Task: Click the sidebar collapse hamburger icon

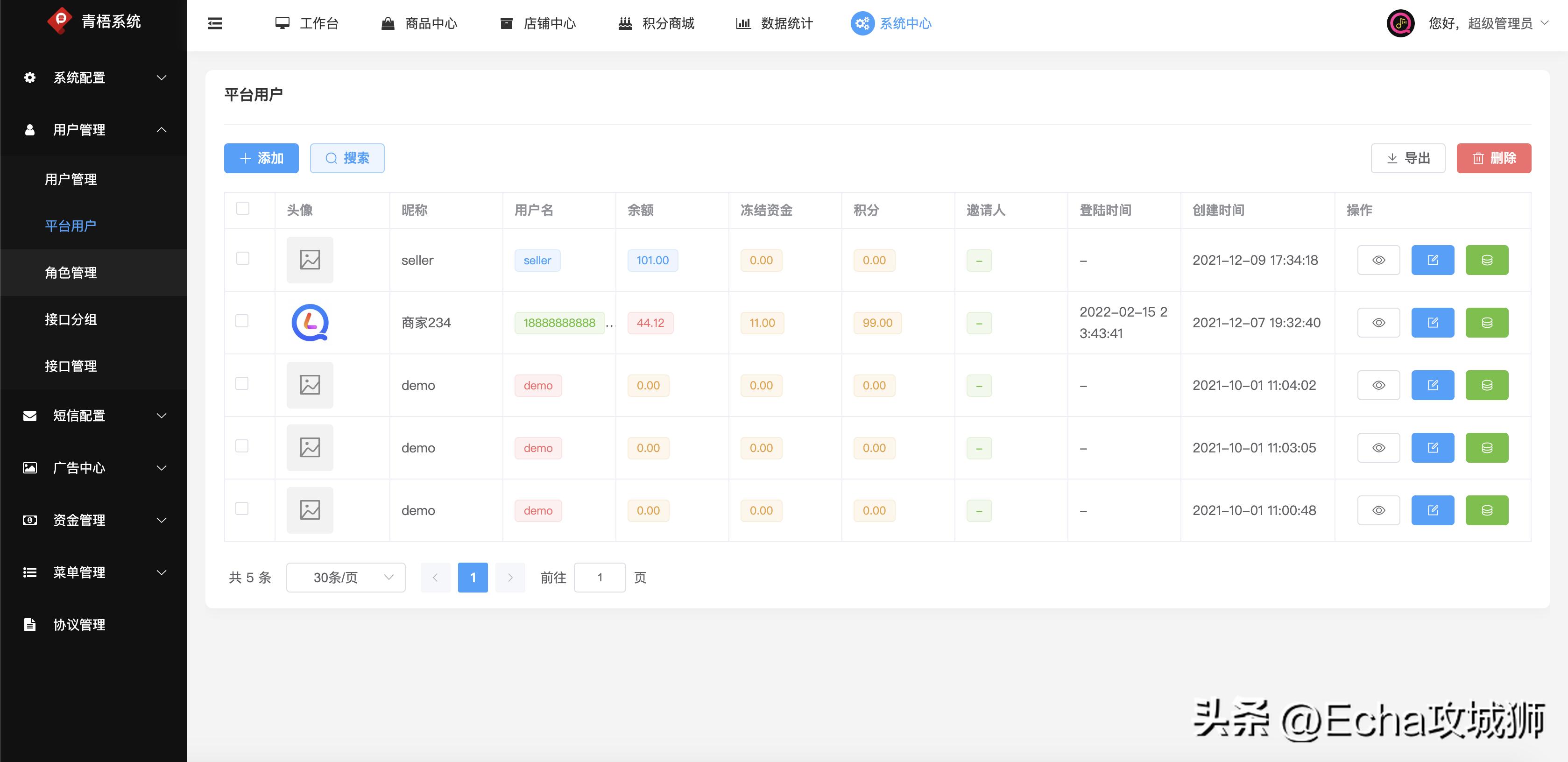Action: pos(214,22)
